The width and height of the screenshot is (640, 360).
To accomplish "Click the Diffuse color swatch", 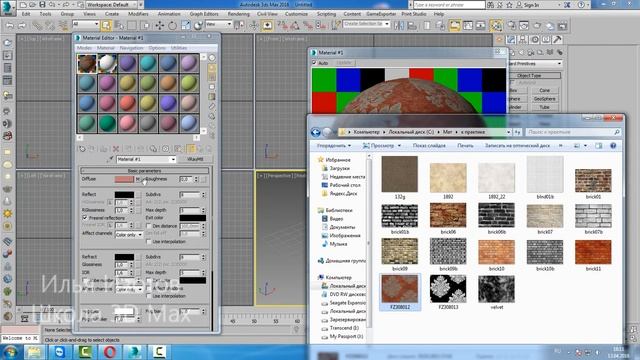I will point(124,179).
